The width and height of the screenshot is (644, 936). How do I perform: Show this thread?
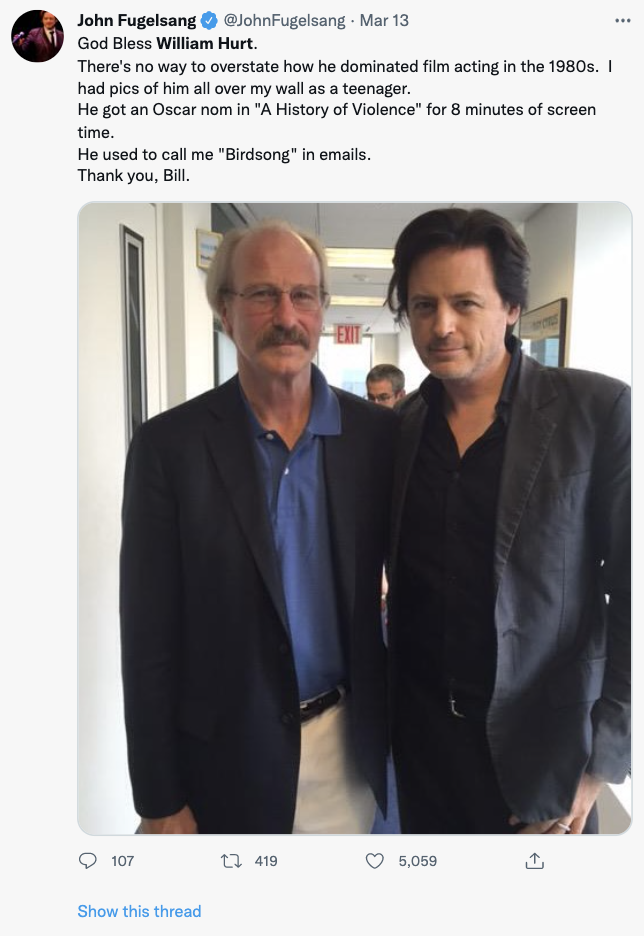139,911
